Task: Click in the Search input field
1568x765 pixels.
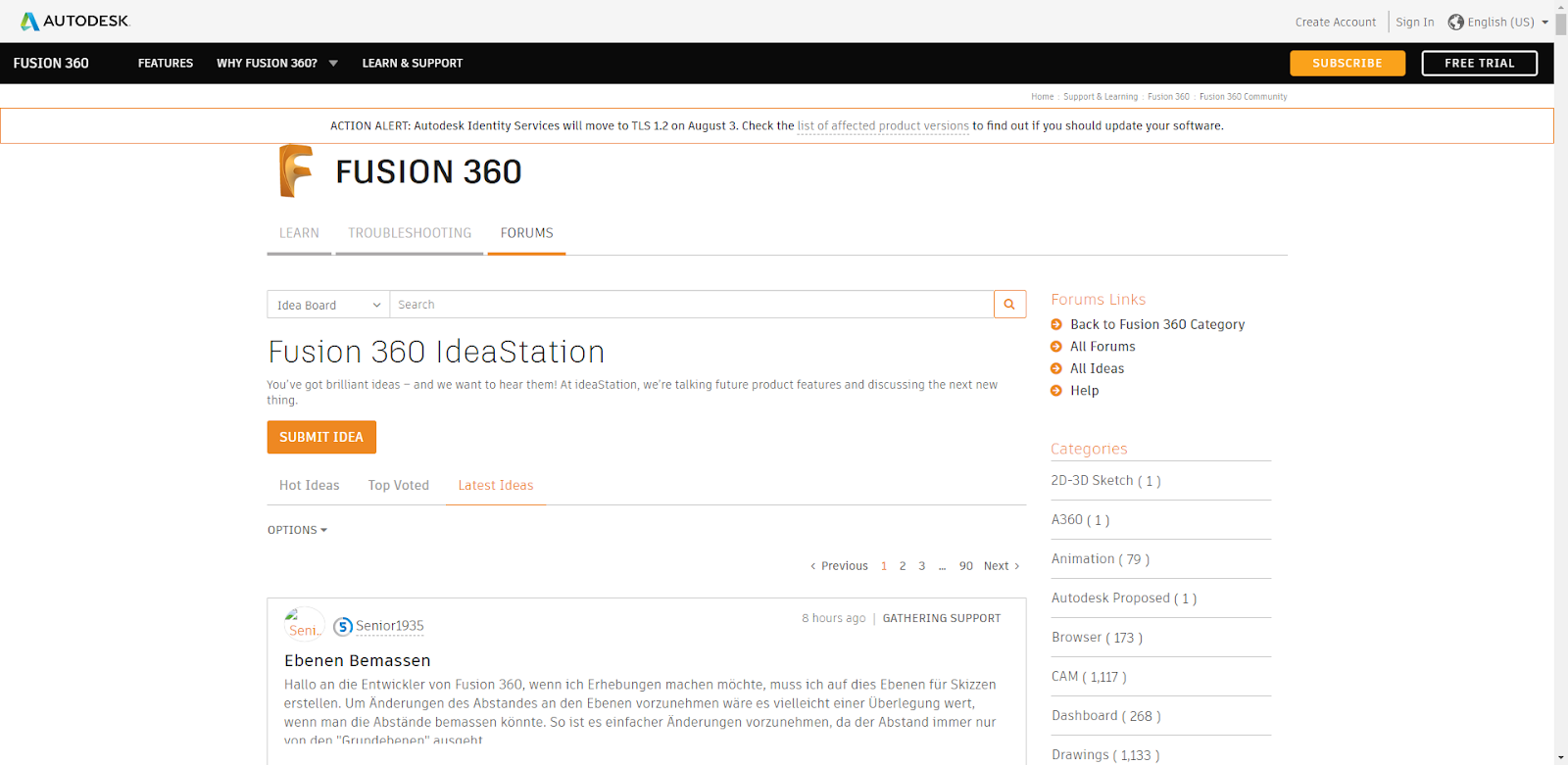Action: pyautogui.click(x=692, y=305)
